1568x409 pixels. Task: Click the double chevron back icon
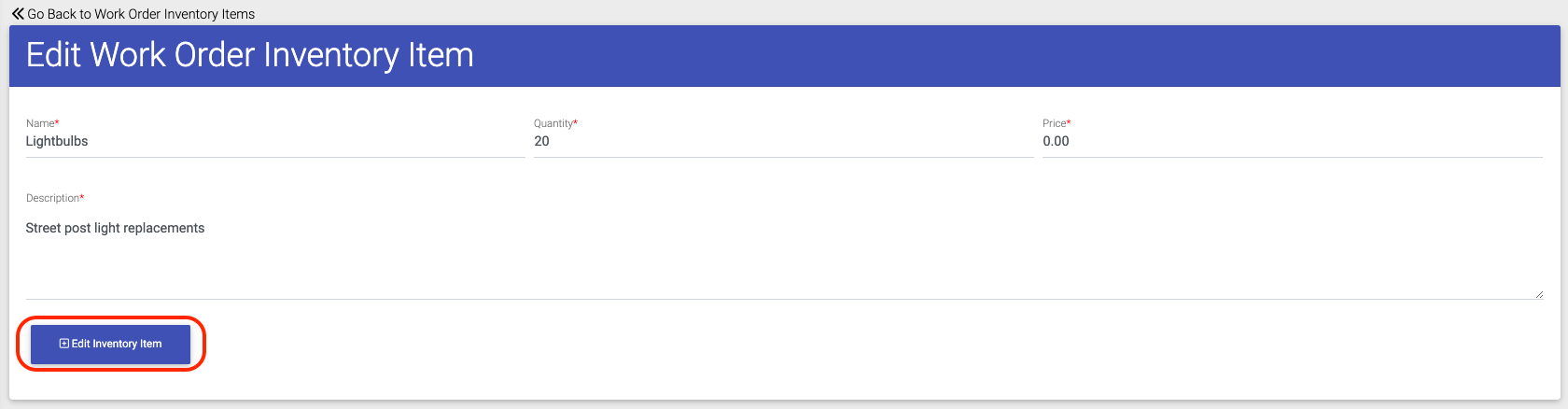tap(18, 14)
